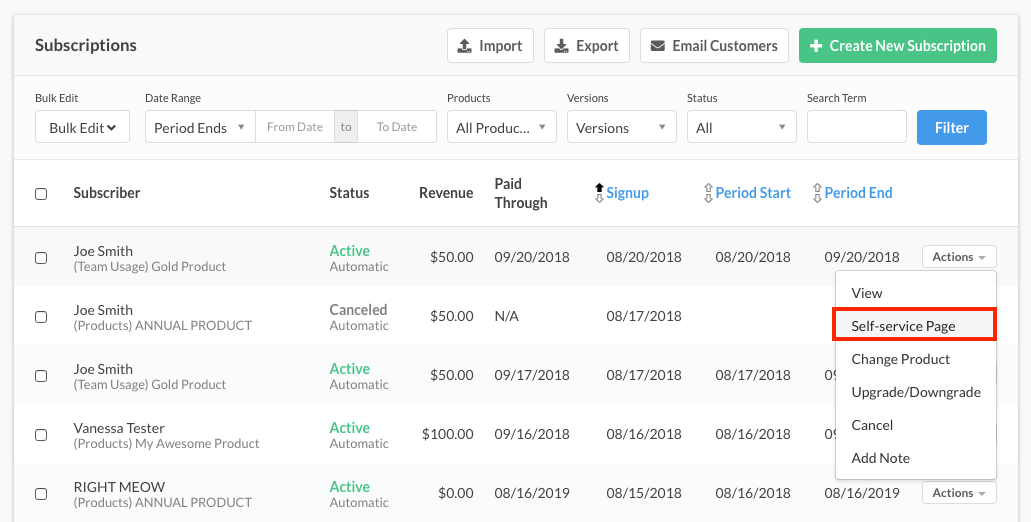Viewport: 1031px width, 522px height.
Task: Create a new subscription
Action: (x=898, y=45)
